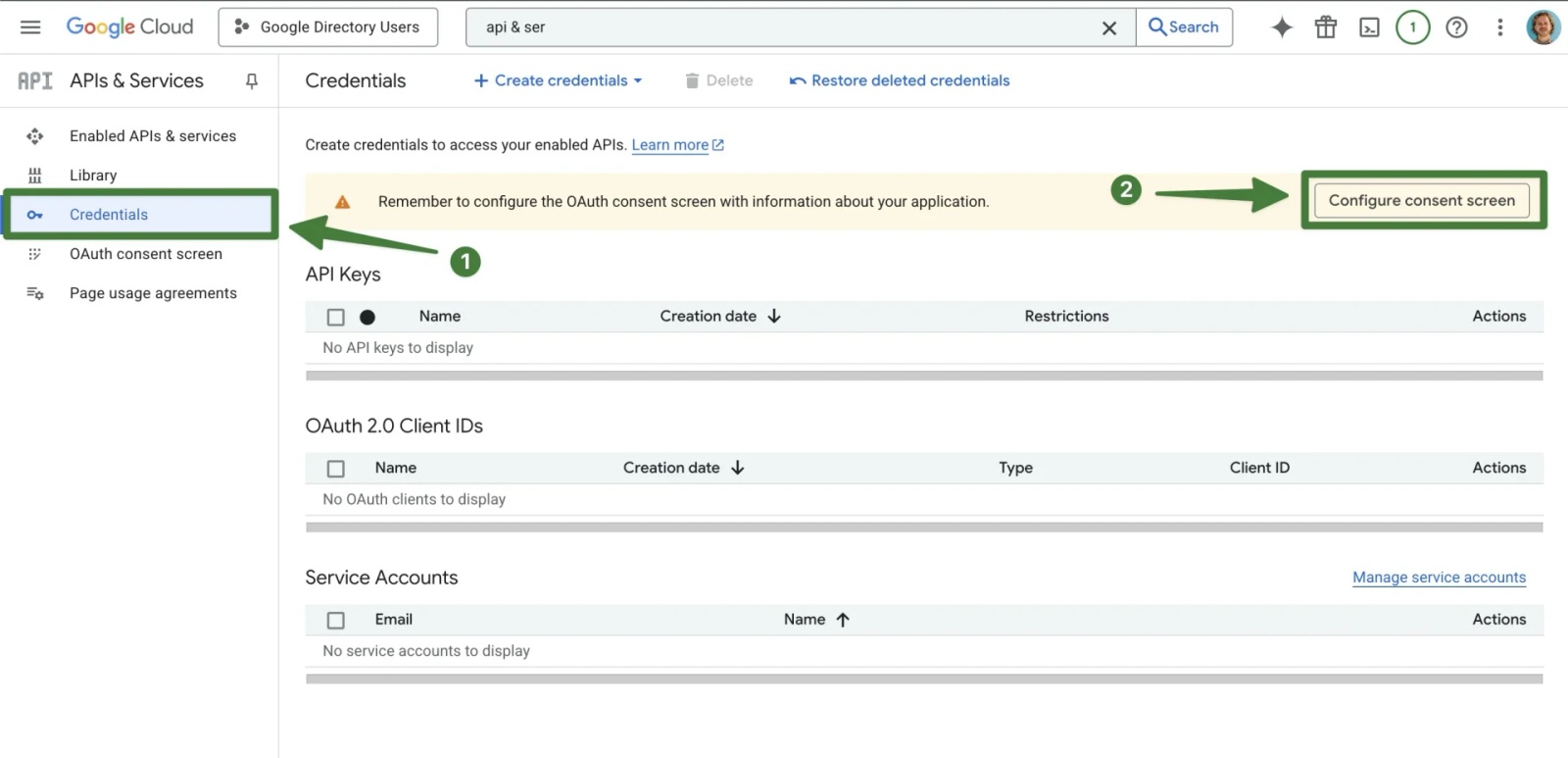Image resolution: width=1568 pixels, height=758 pixels.
Task: Click the Search button
Action: [x=1184, y=27]
